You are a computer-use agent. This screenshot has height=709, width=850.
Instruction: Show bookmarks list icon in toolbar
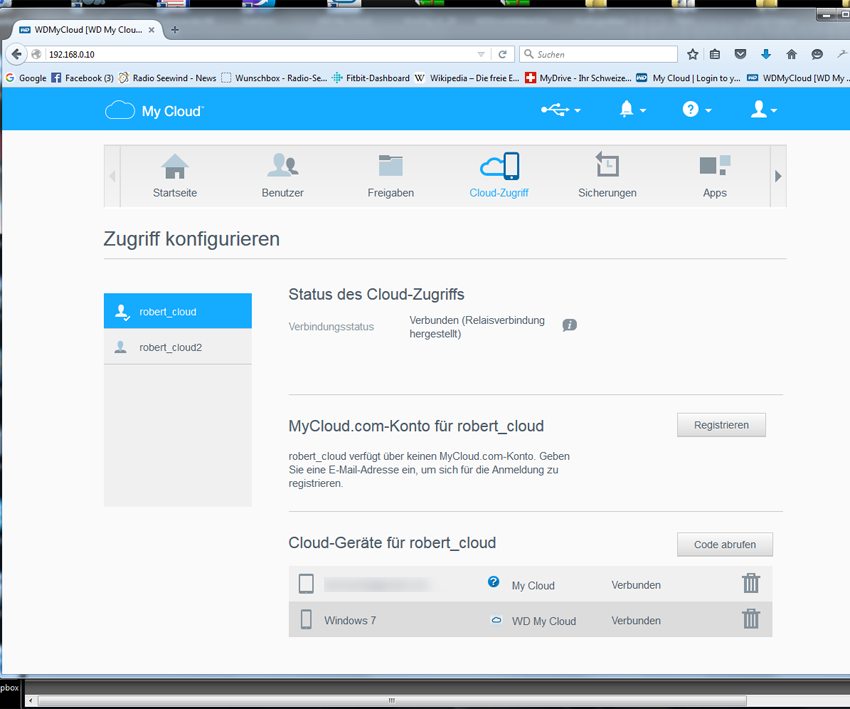pyautogui.click(x=715, y=54)
